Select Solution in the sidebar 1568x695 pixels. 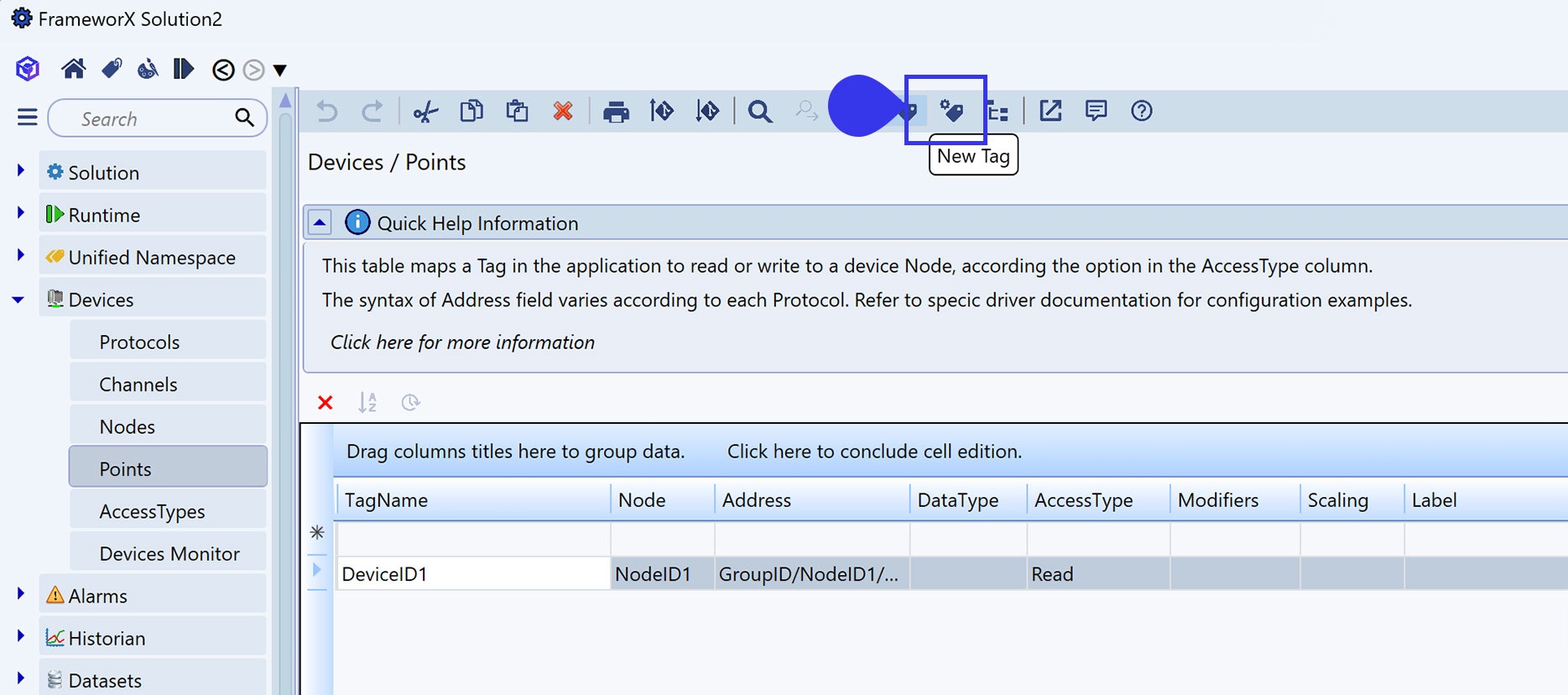point(153,172)
